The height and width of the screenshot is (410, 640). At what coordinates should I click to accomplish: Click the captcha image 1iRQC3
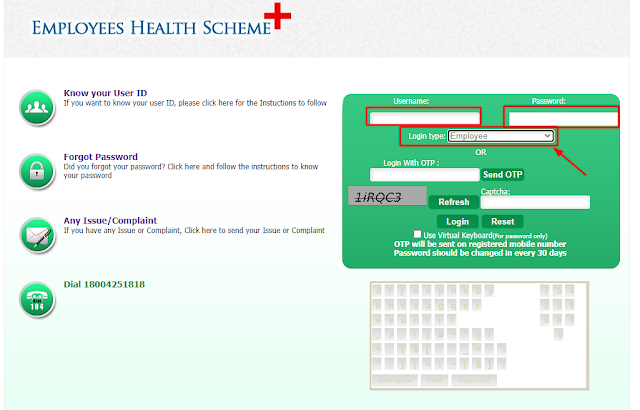click(x=387, y=196)
